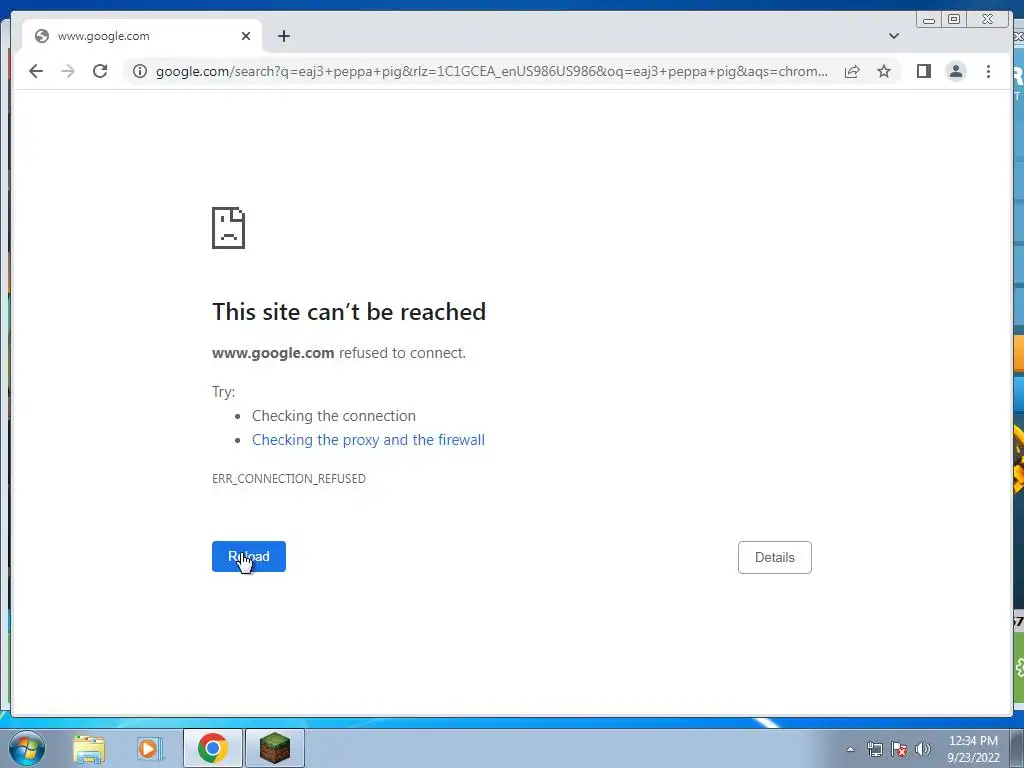Open Action Center flag icon
The height and width of the screenshot is (768, 1024).
pos(899,749)
